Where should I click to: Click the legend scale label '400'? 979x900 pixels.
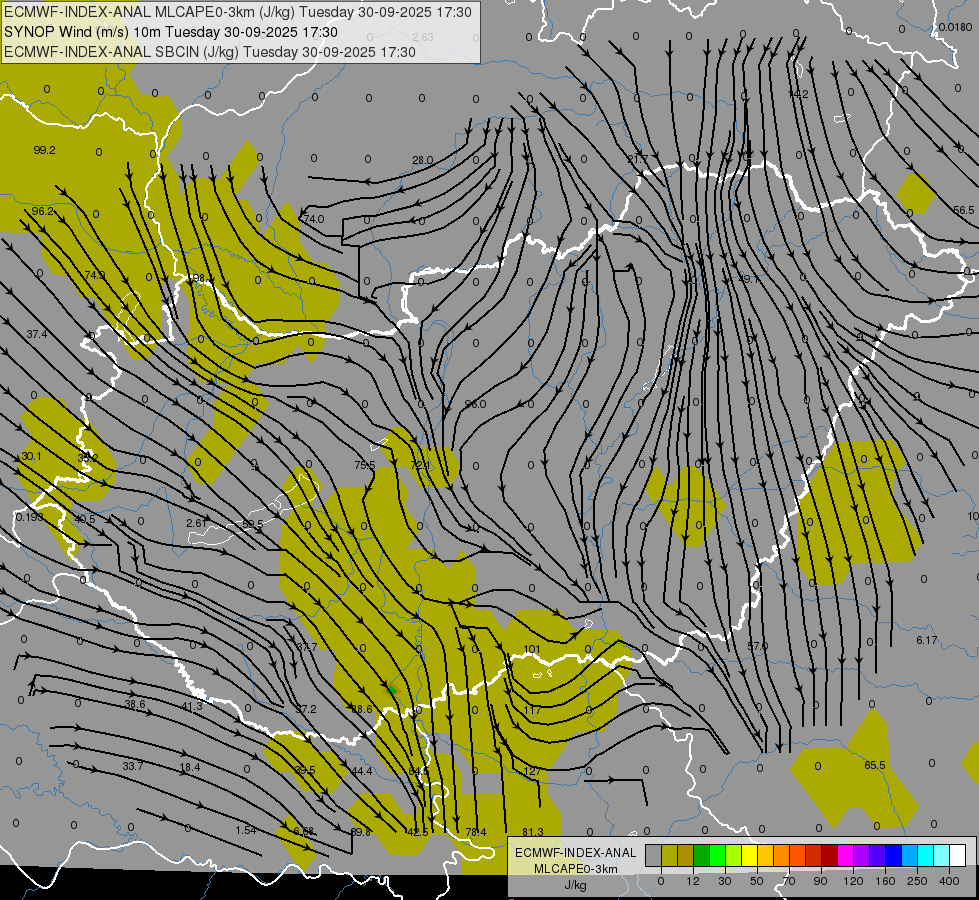tap(949, 881)
